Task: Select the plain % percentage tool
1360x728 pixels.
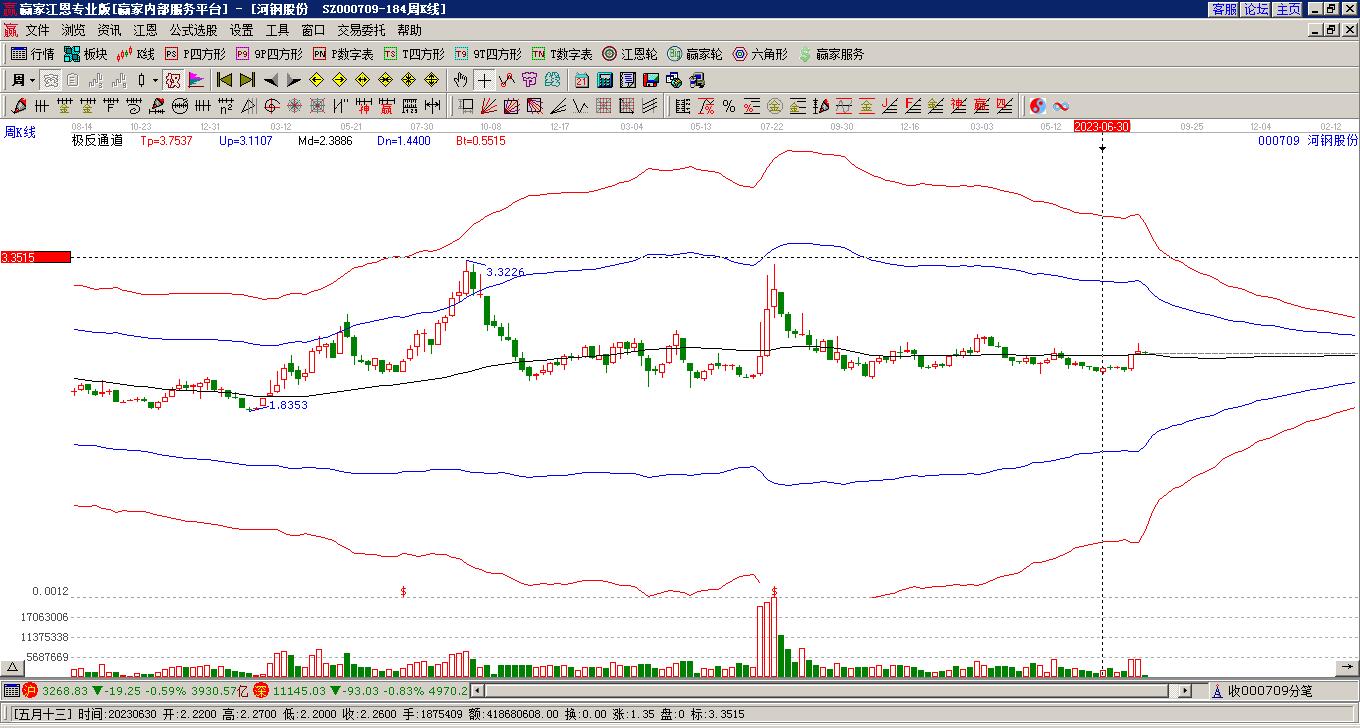Action: [x=729, y=106]
